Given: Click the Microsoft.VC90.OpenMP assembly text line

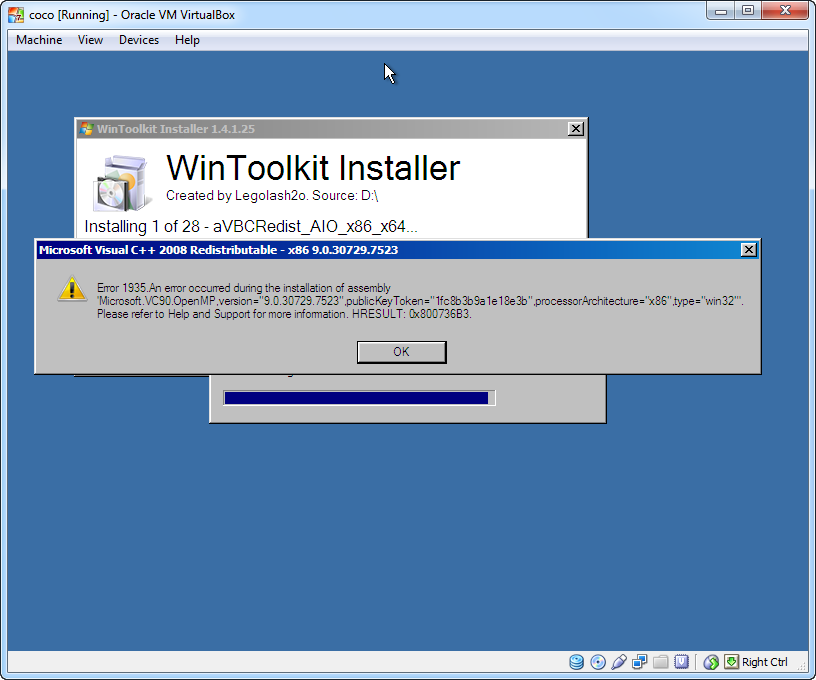Looking at the screenshot, I should [x=420, y=301].
